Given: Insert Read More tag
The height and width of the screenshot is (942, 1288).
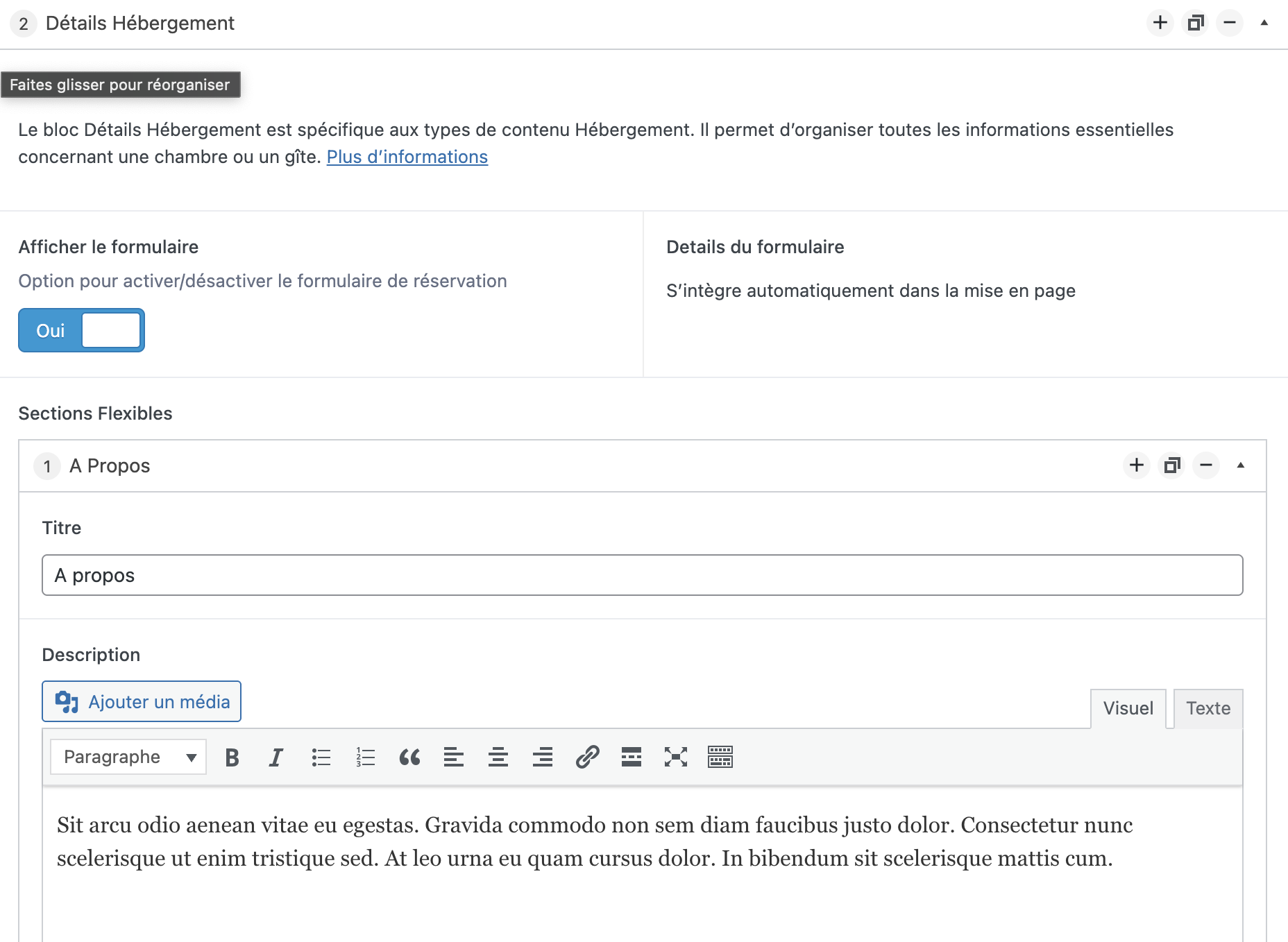Looking at the screenshot, I should (632, 757).
